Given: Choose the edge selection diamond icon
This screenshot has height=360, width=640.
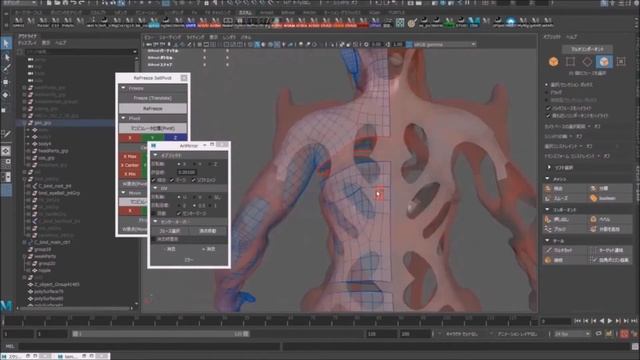Looking at the screenshot, I should [587, 62].
